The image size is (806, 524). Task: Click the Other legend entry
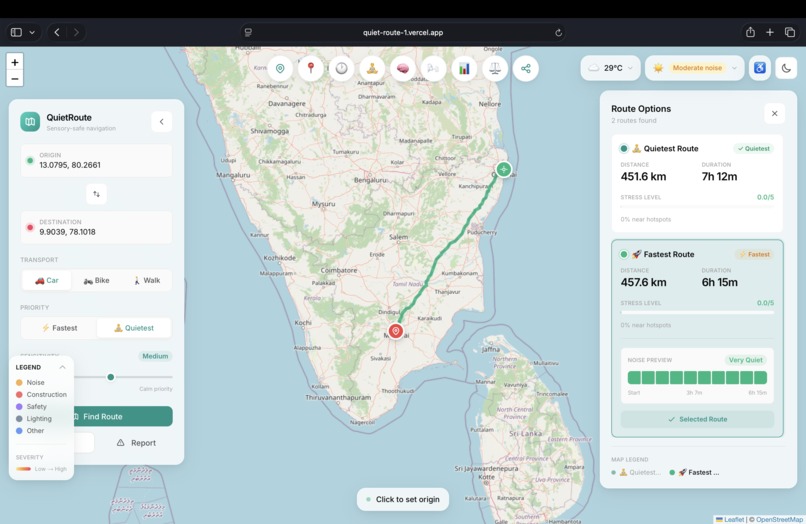pos(30,430)
